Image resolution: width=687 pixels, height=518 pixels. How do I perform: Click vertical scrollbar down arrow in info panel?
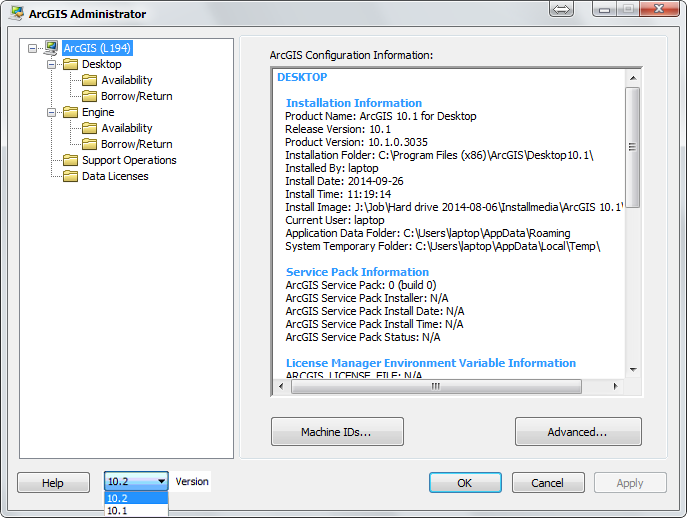632,370
